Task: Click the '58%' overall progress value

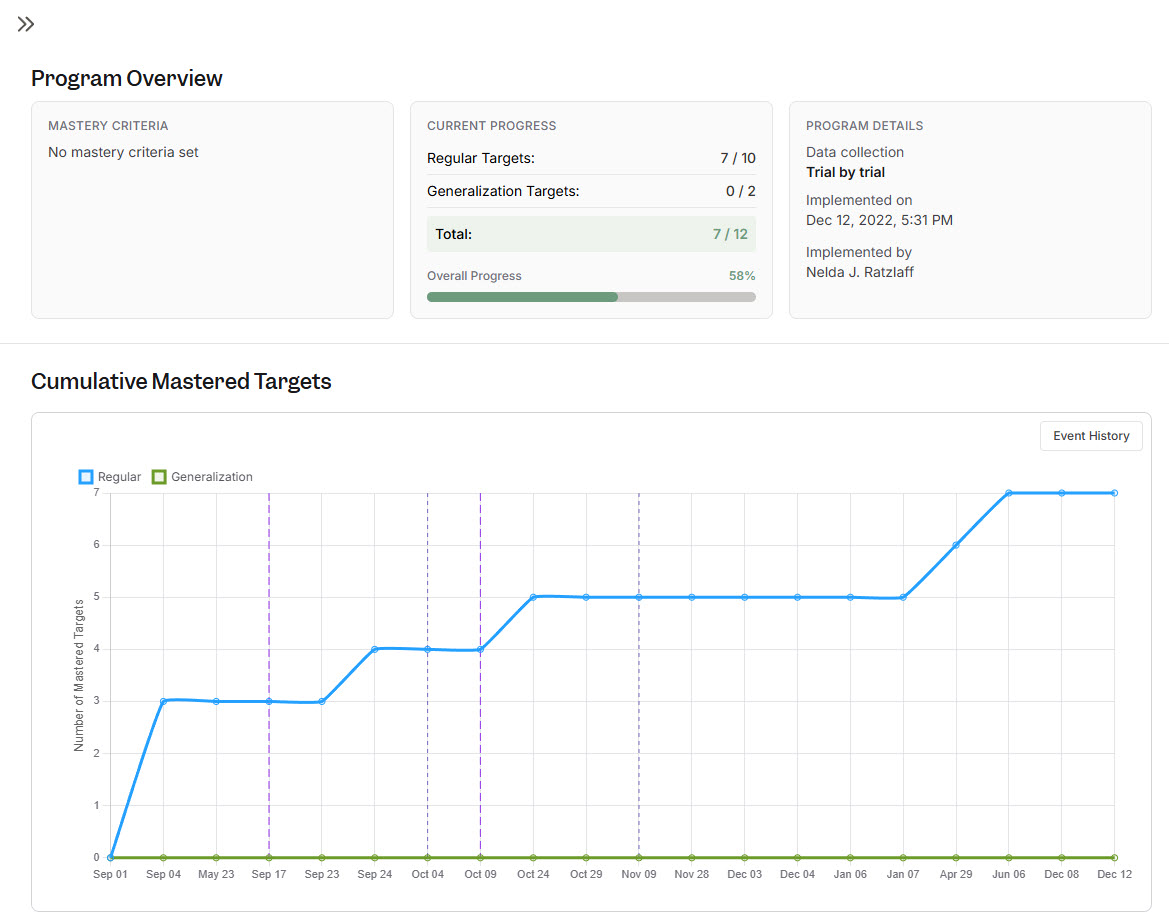Action: [x=742, y=276]
